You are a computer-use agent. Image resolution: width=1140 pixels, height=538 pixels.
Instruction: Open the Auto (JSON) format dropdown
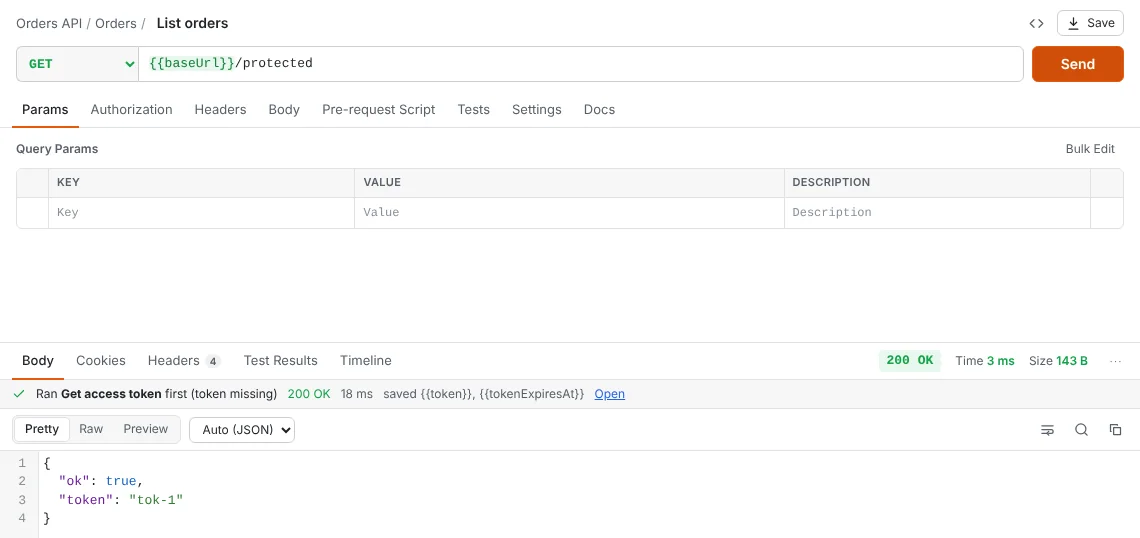point(242,430)
